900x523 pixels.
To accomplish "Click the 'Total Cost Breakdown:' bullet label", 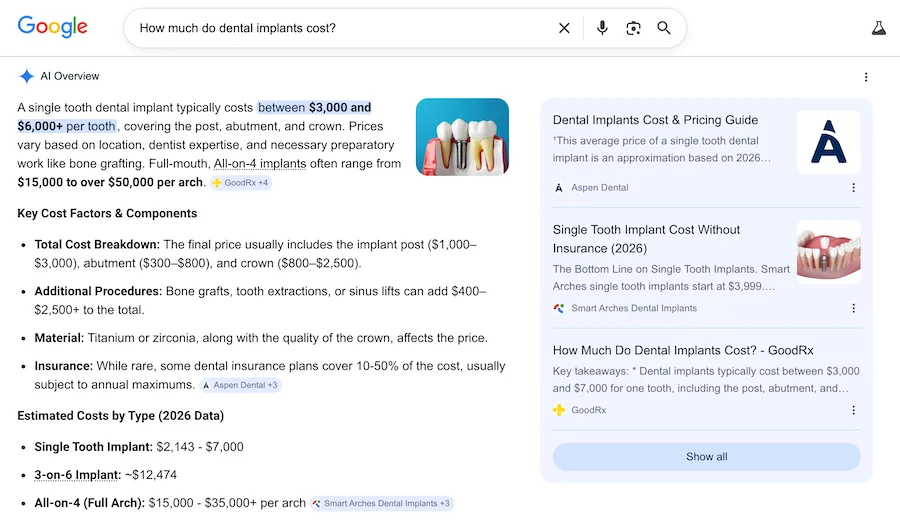I will [x=97, y=245].
